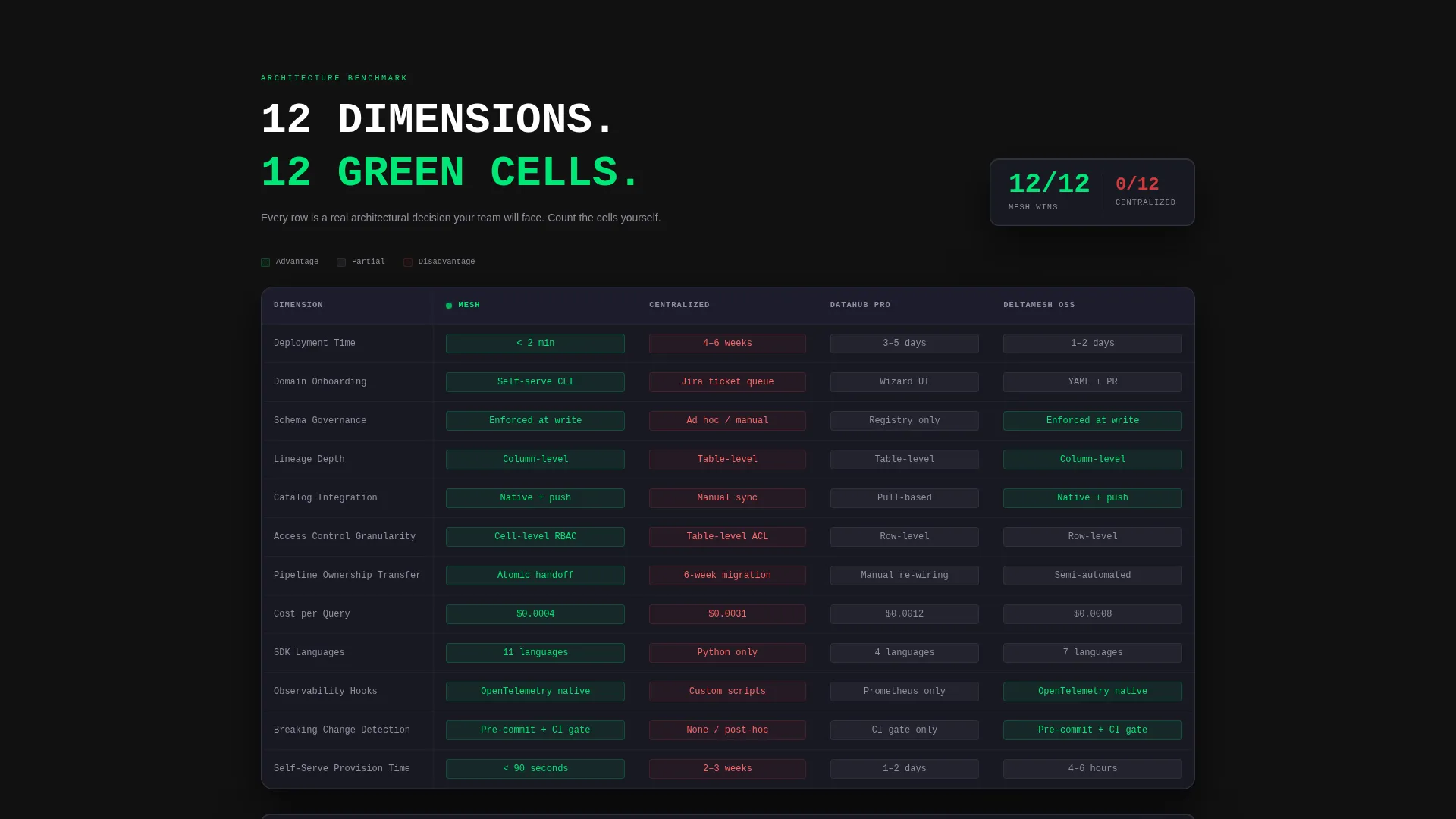Screen dimensions: 1456x819
Task: Click the 'Ad hoc / manual' cell
Action: pos(727,421)
